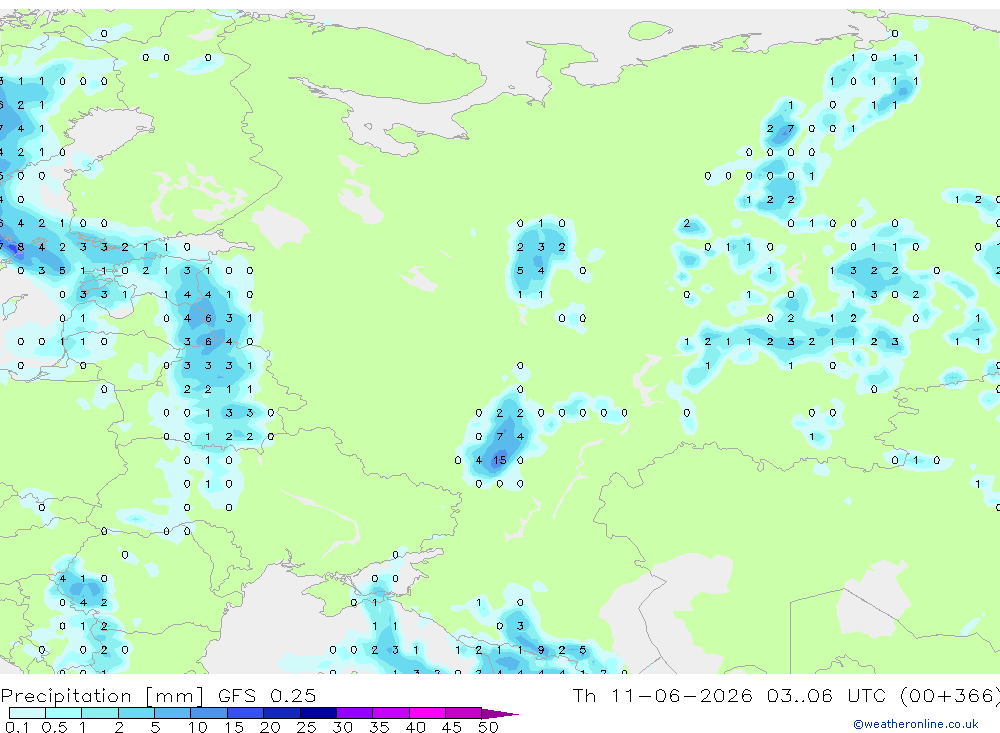Pick the 15–20 mm legend color swatch
This screenshot has width=1000, height=733.
coord(245,713)
